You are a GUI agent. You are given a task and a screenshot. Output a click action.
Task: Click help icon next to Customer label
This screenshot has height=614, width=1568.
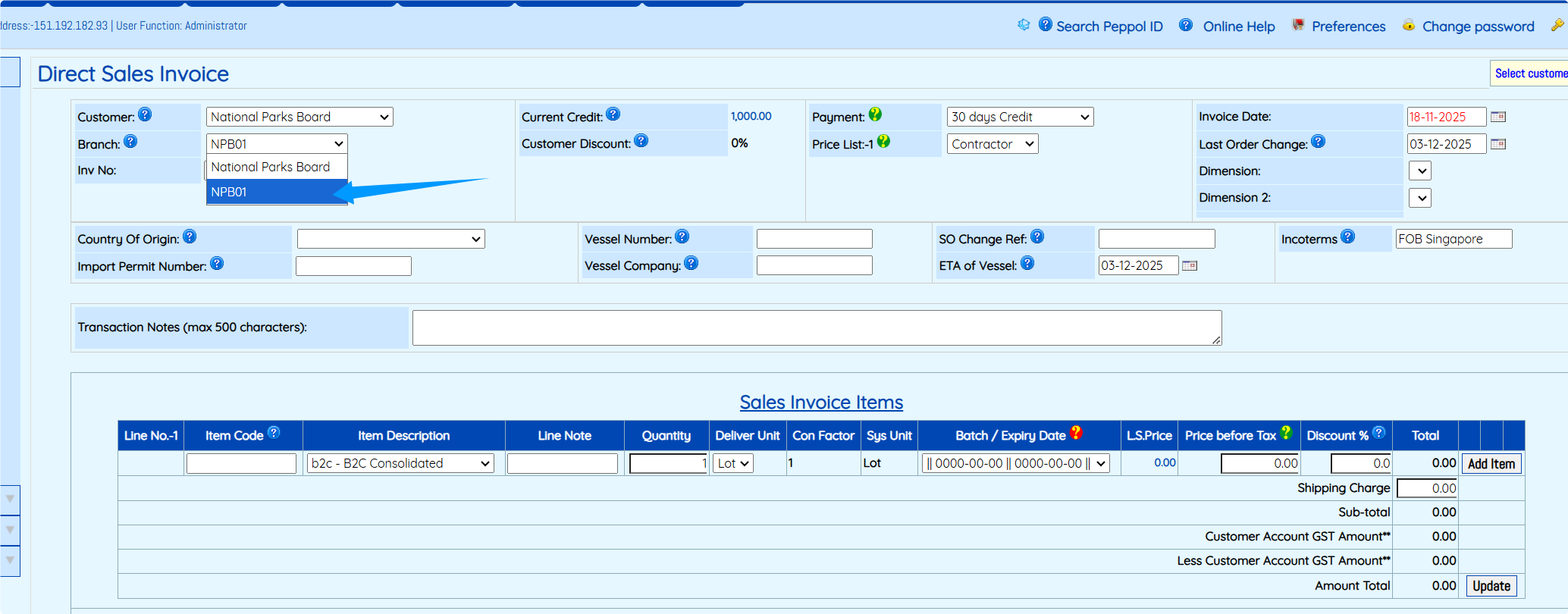[x=145, y=115]
